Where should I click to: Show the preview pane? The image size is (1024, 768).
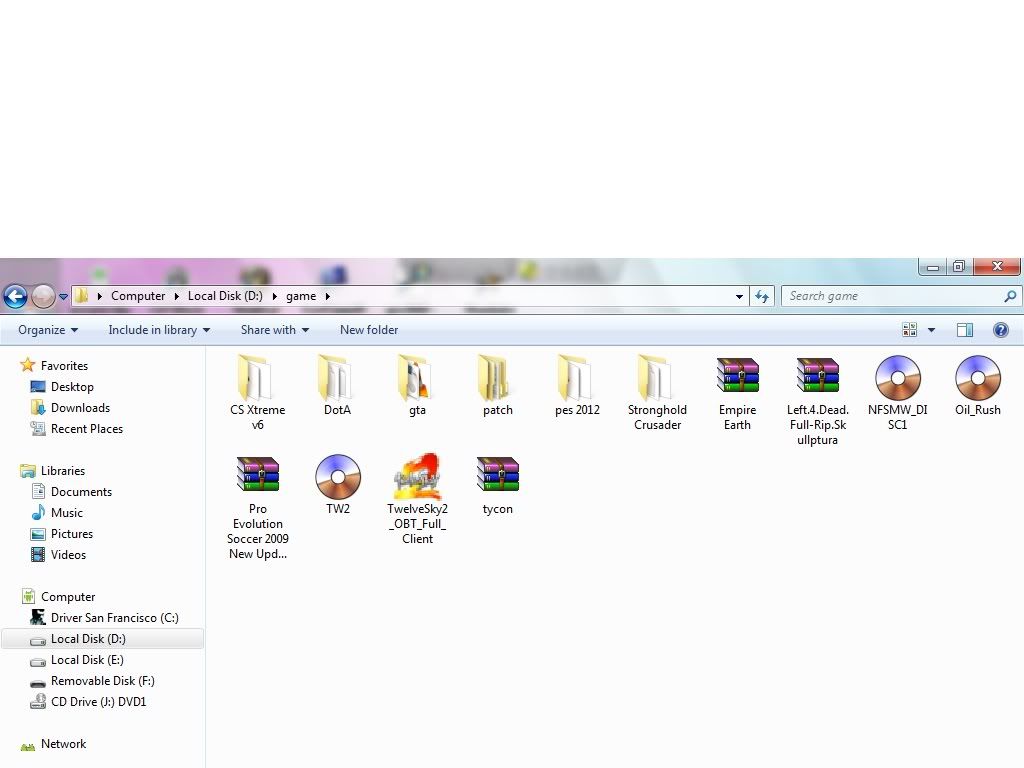point(965,330)
